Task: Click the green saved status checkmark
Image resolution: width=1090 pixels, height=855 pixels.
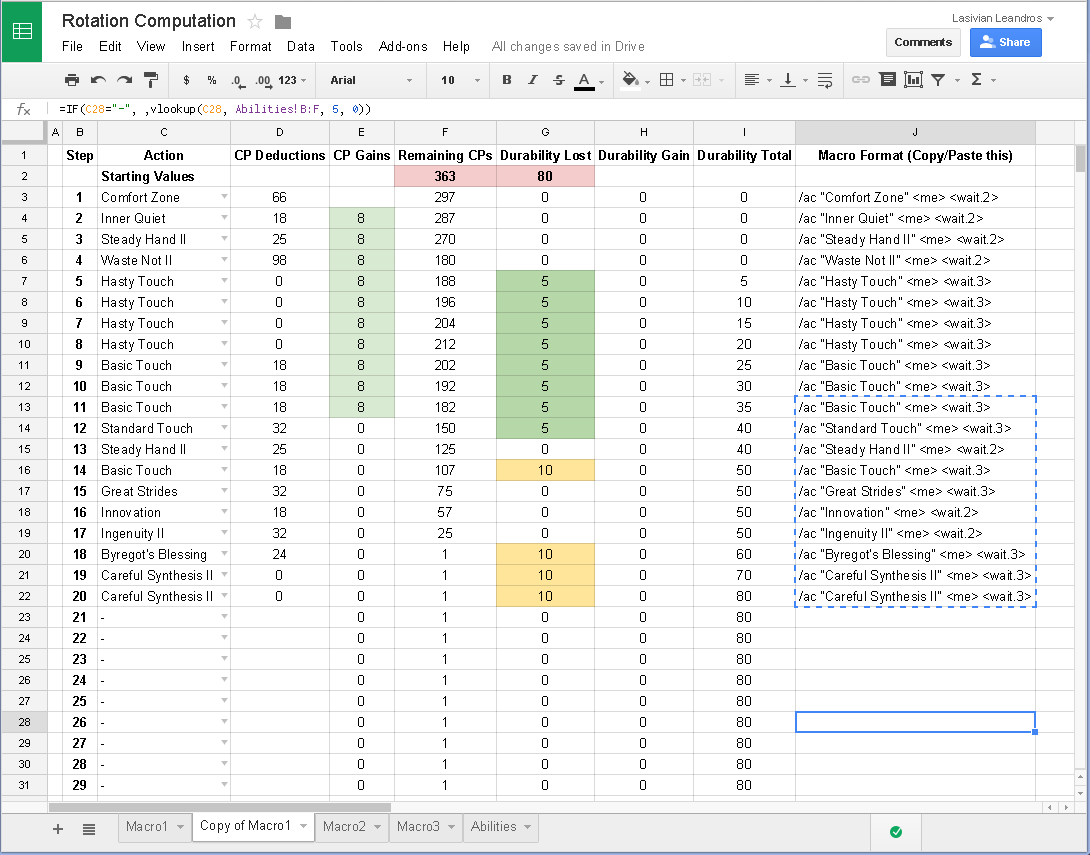Action: [896, 832]
